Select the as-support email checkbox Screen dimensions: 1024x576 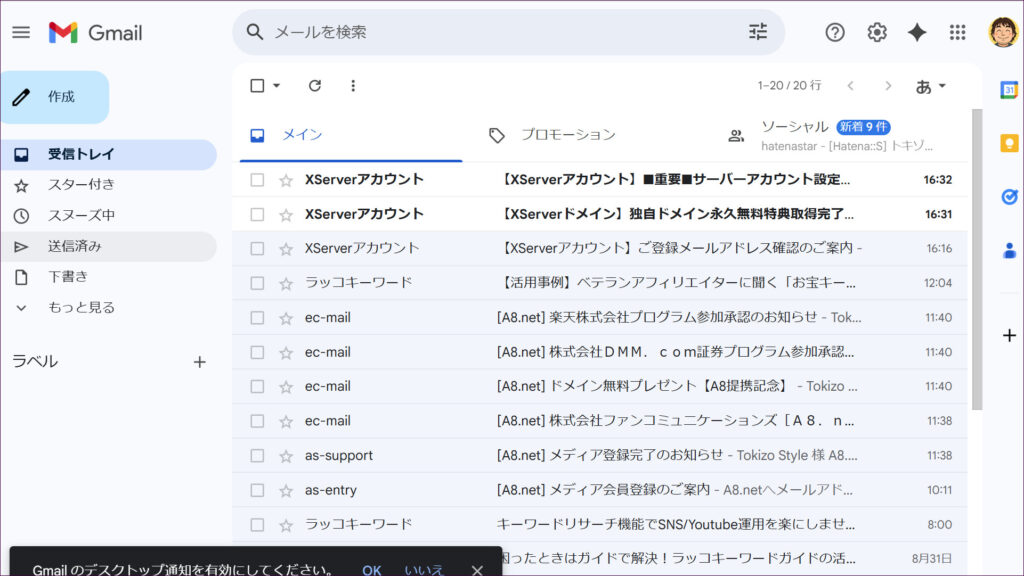pyautogui.click(x=257, y=456)
